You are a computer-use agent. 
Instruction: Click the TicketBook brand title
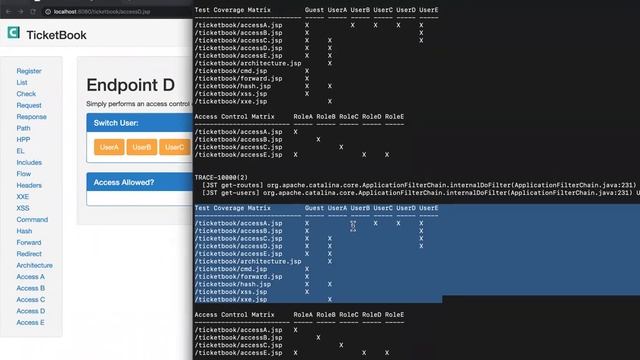[x=56, y=35]
